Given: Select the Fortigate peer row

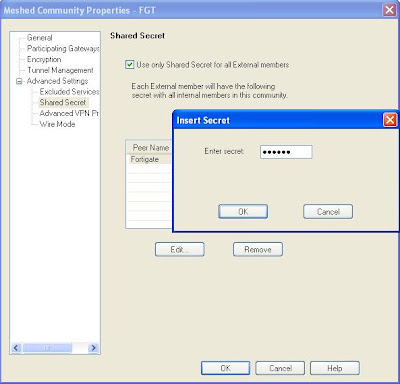Looking at the screenshot, I should click(x=149, y=159).
